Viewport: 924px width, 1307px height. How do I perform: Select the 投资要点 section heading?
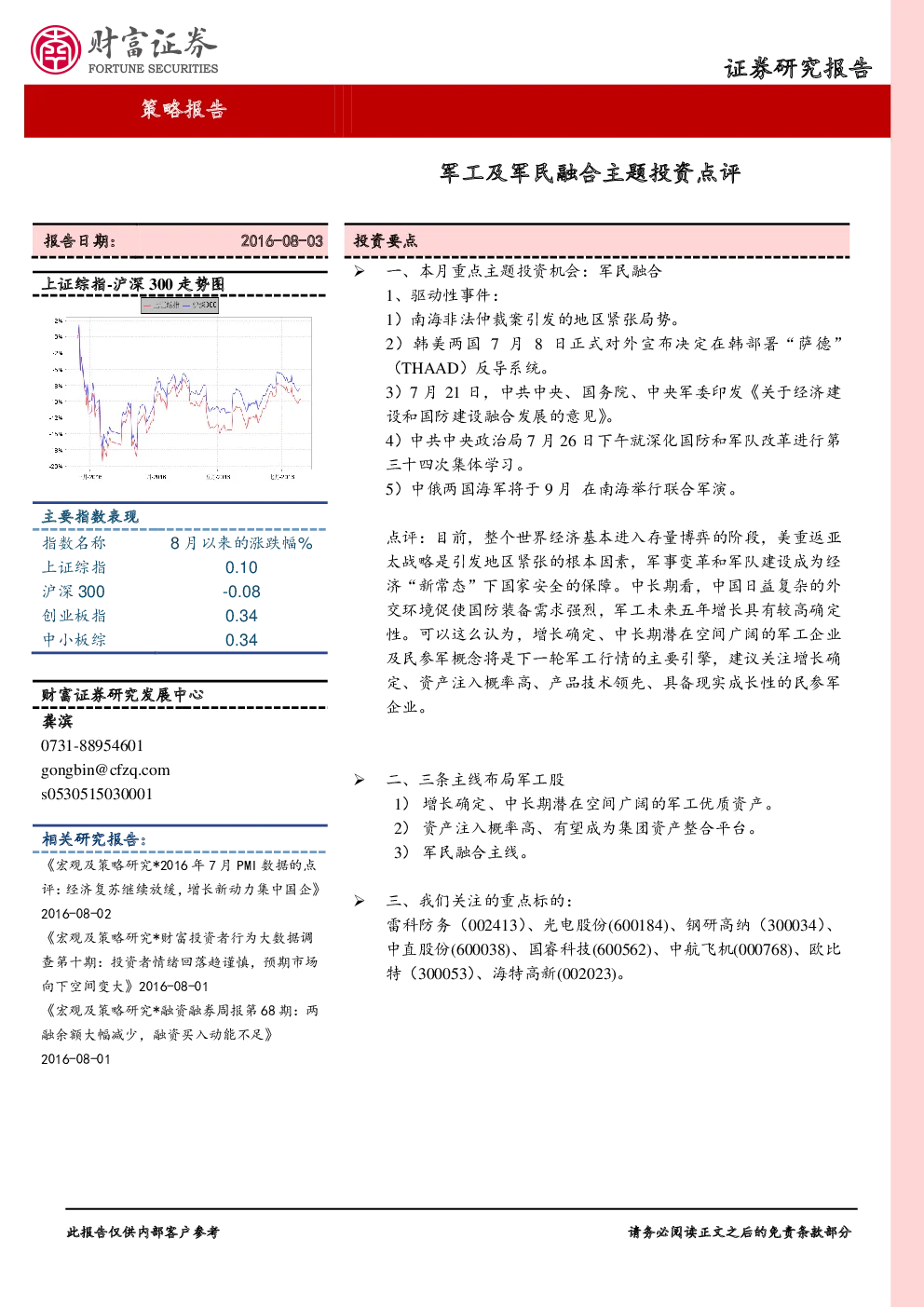click(x=386, y=240)
